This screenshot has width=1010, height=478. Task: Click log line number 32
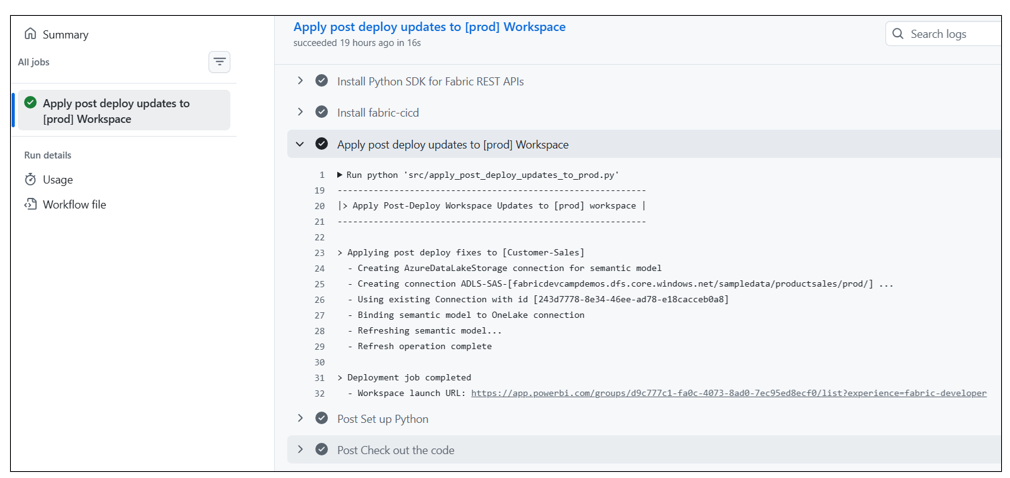pos(319,393)
